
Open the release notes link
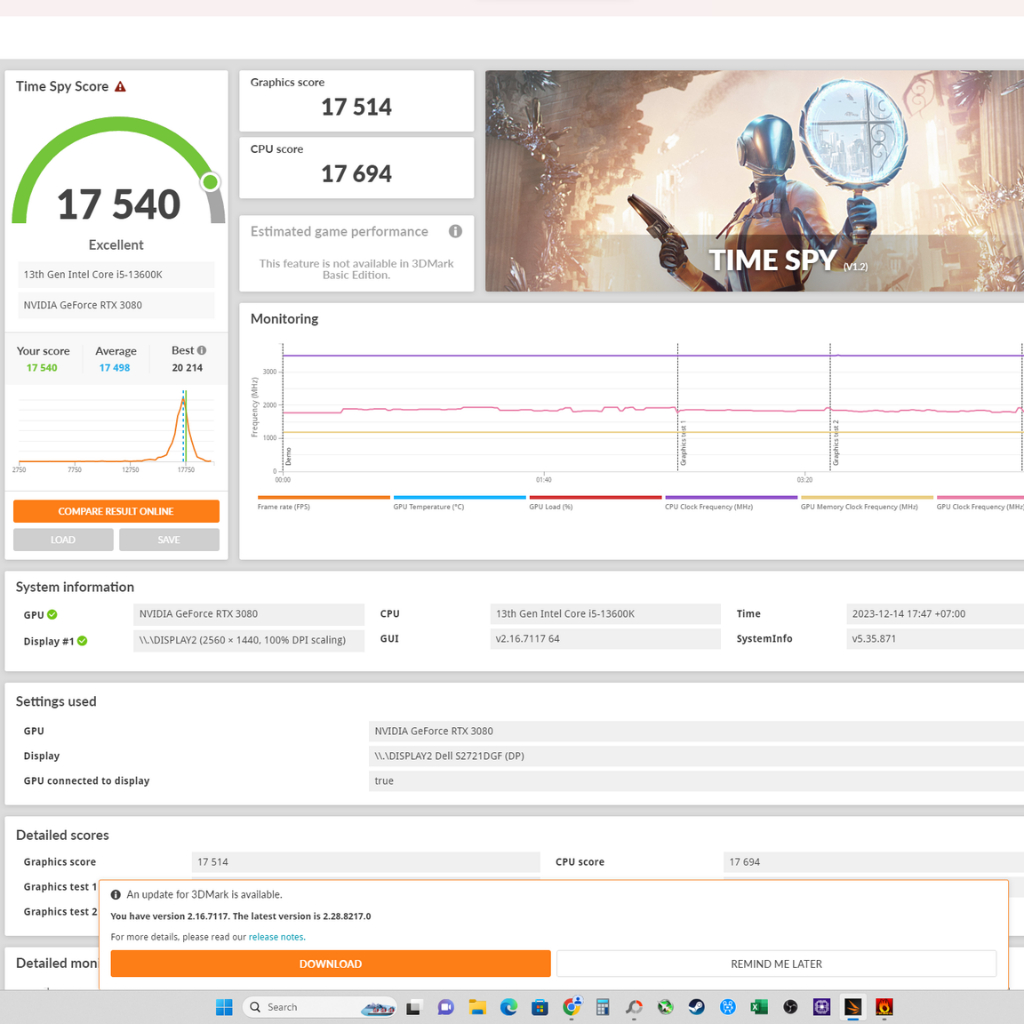276,937
